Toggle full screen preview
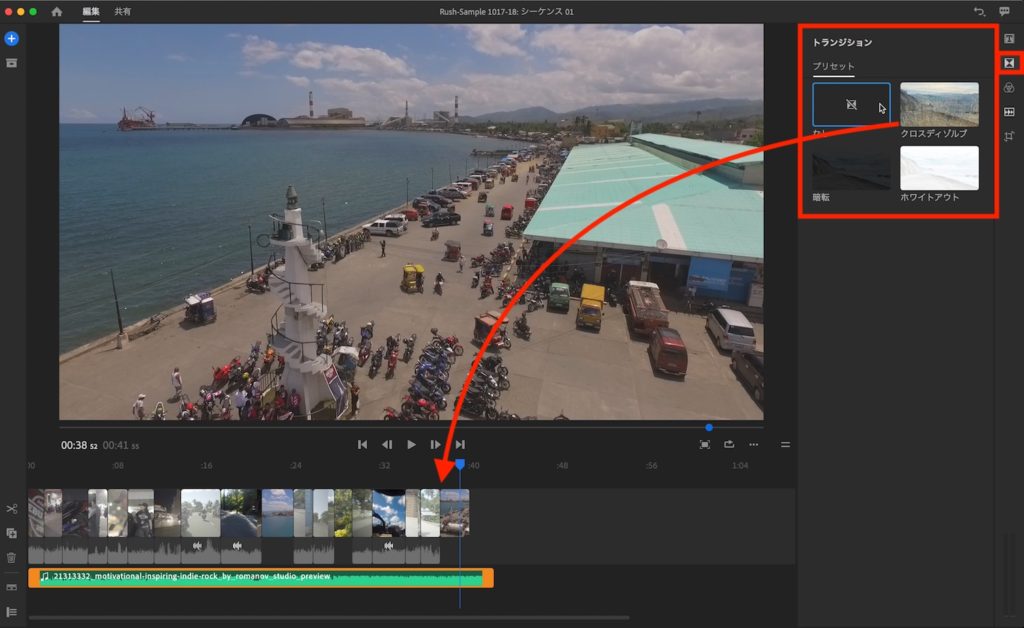 pos(705,444)
